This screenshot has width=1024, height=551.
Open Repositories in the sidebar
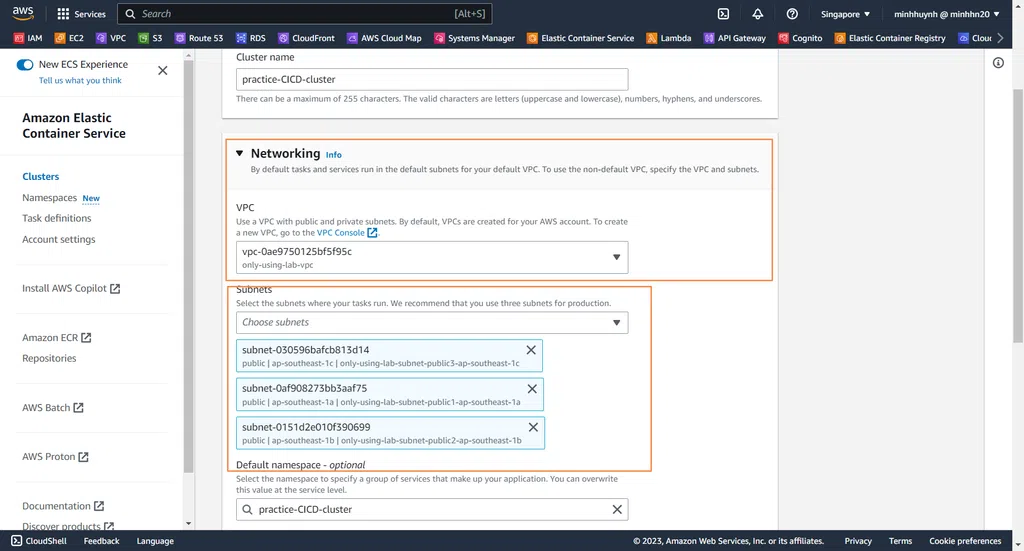(49, 358)
